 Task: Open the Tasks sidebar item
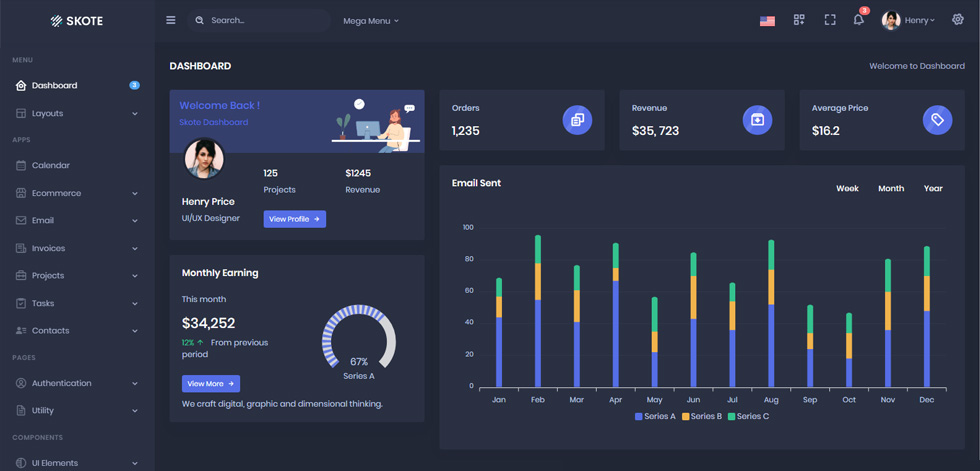(x=78, y=303)
